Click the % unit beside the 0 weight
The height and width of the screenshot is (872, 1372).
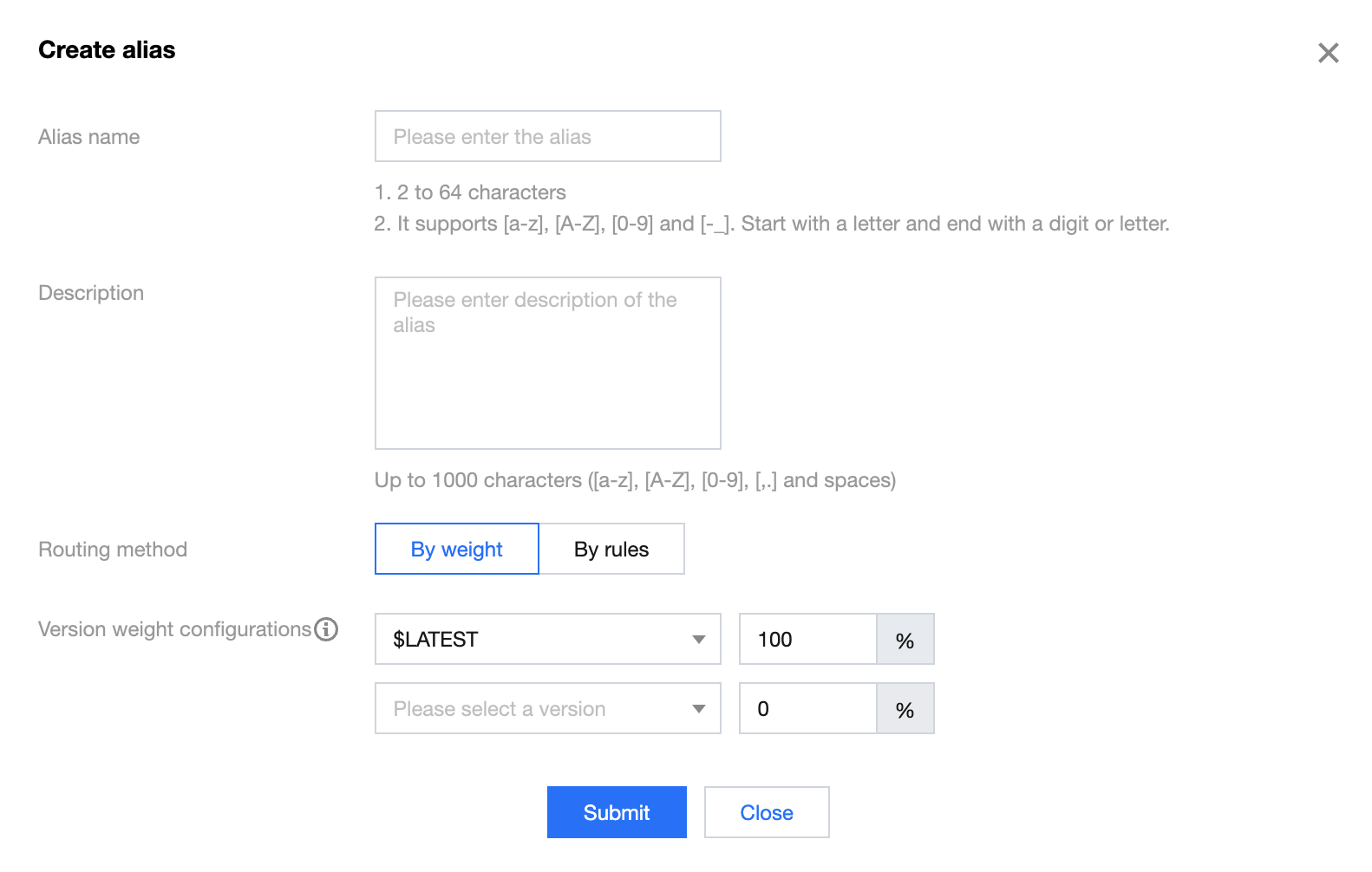pos(905,710)
